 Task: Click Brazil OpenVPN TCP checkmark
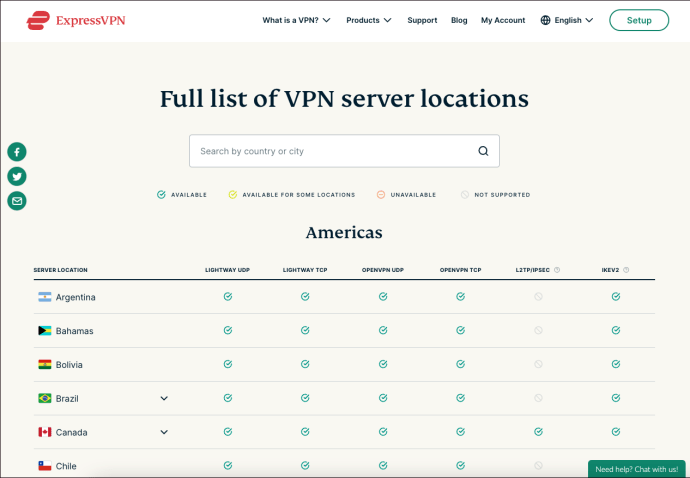[460, 398]
